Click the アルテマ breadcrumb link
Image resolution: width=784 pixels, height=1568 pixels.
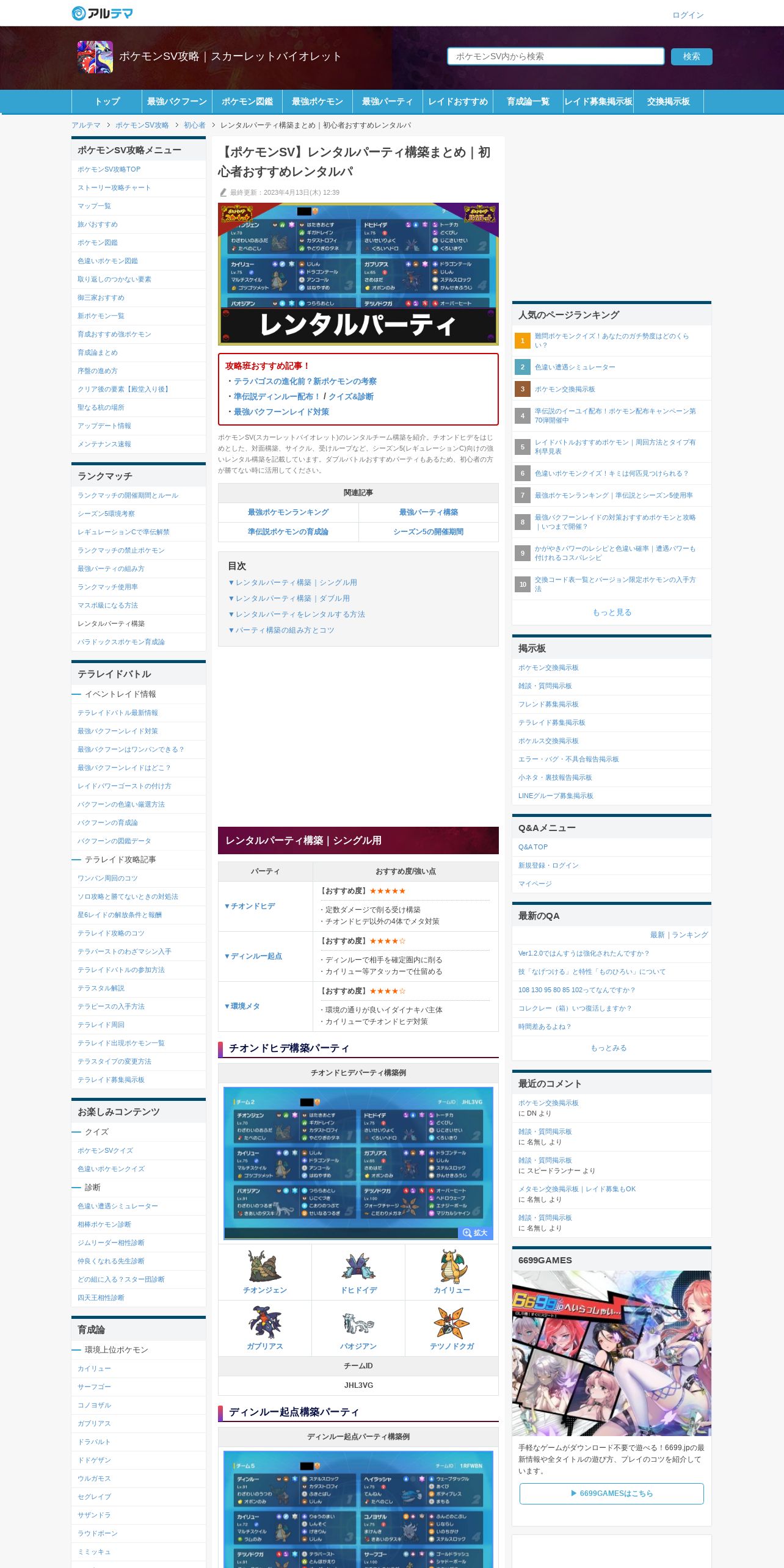pos(86,125)
